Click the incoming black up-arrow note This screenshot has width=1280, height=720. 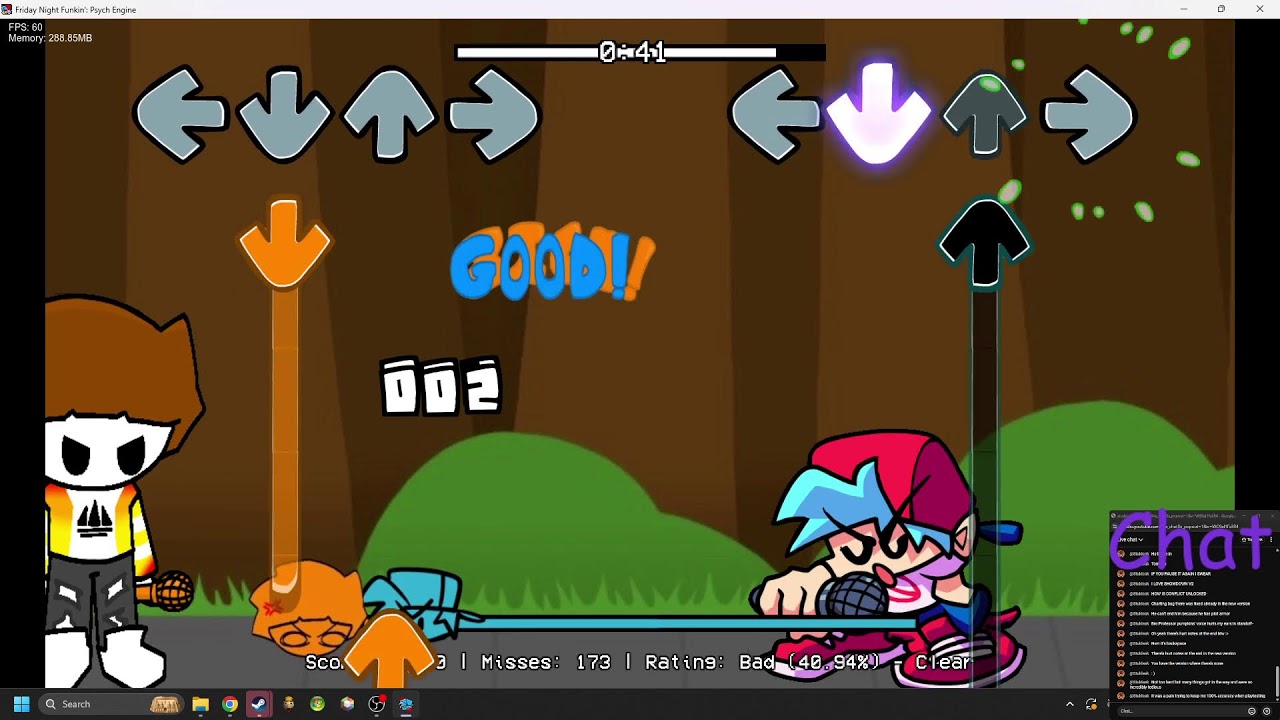(x=985, y=243)
